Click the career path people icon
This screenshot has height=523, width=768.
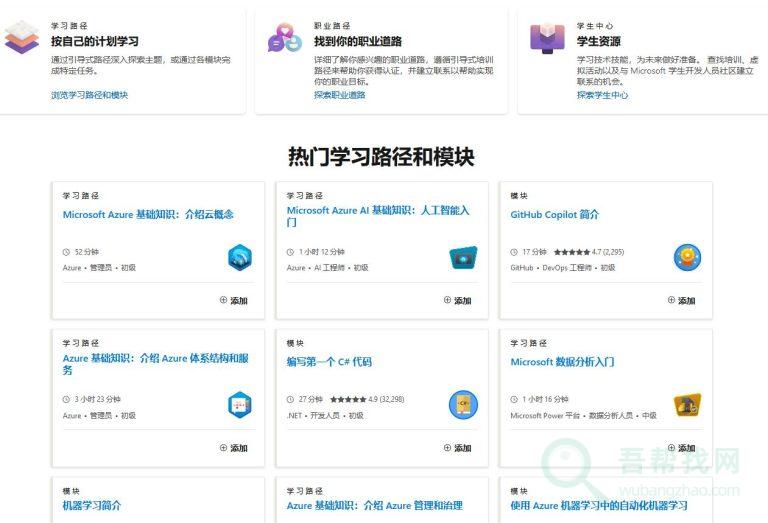tap(284, 38)
